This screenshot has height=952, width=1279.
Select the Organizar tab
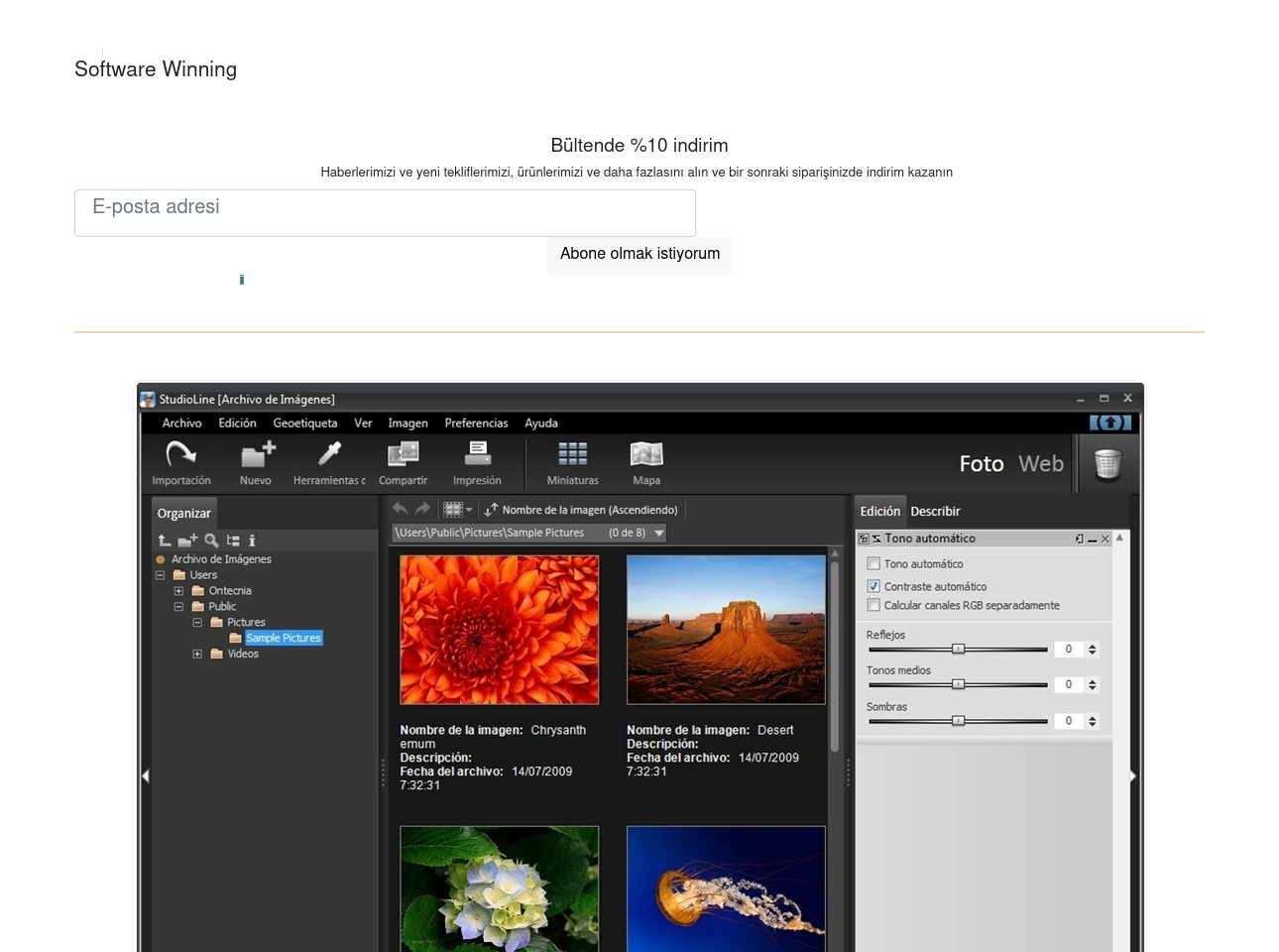pyautogui.click(x=184, y=513)
